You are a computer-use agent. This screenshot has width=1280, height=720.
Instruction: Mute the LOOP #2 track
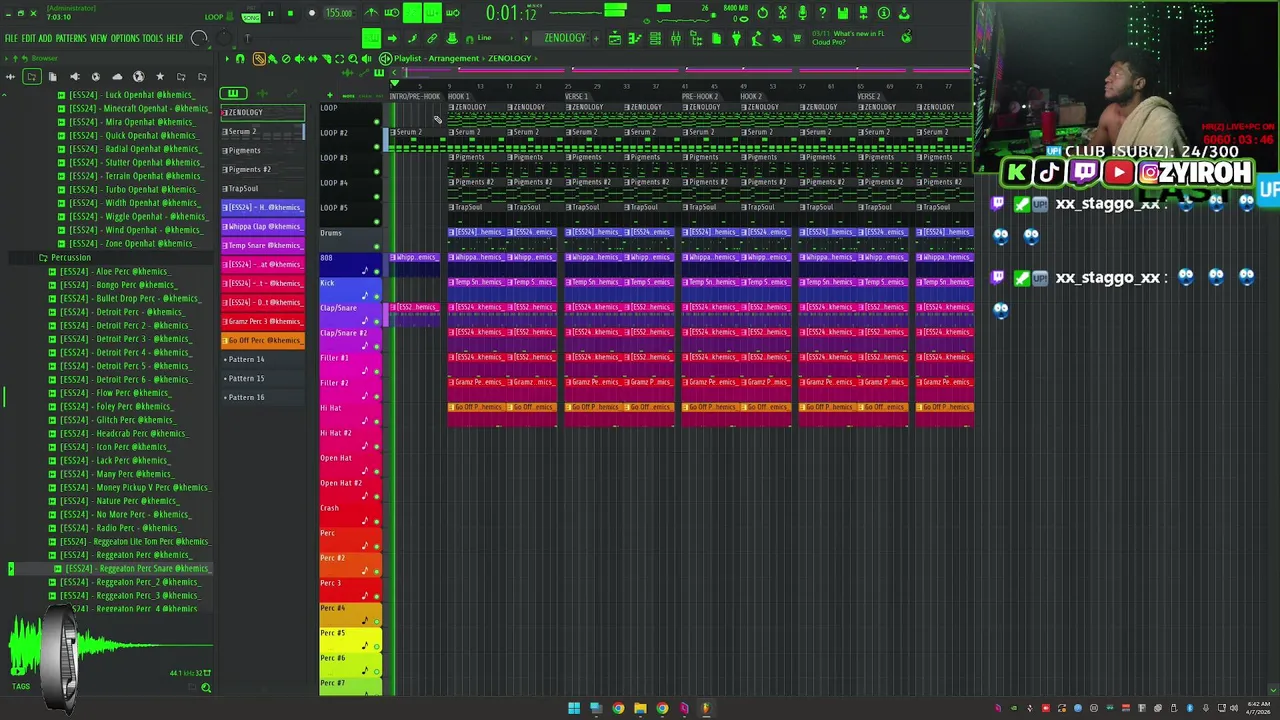pyautogui.click(x=376, y=147)
